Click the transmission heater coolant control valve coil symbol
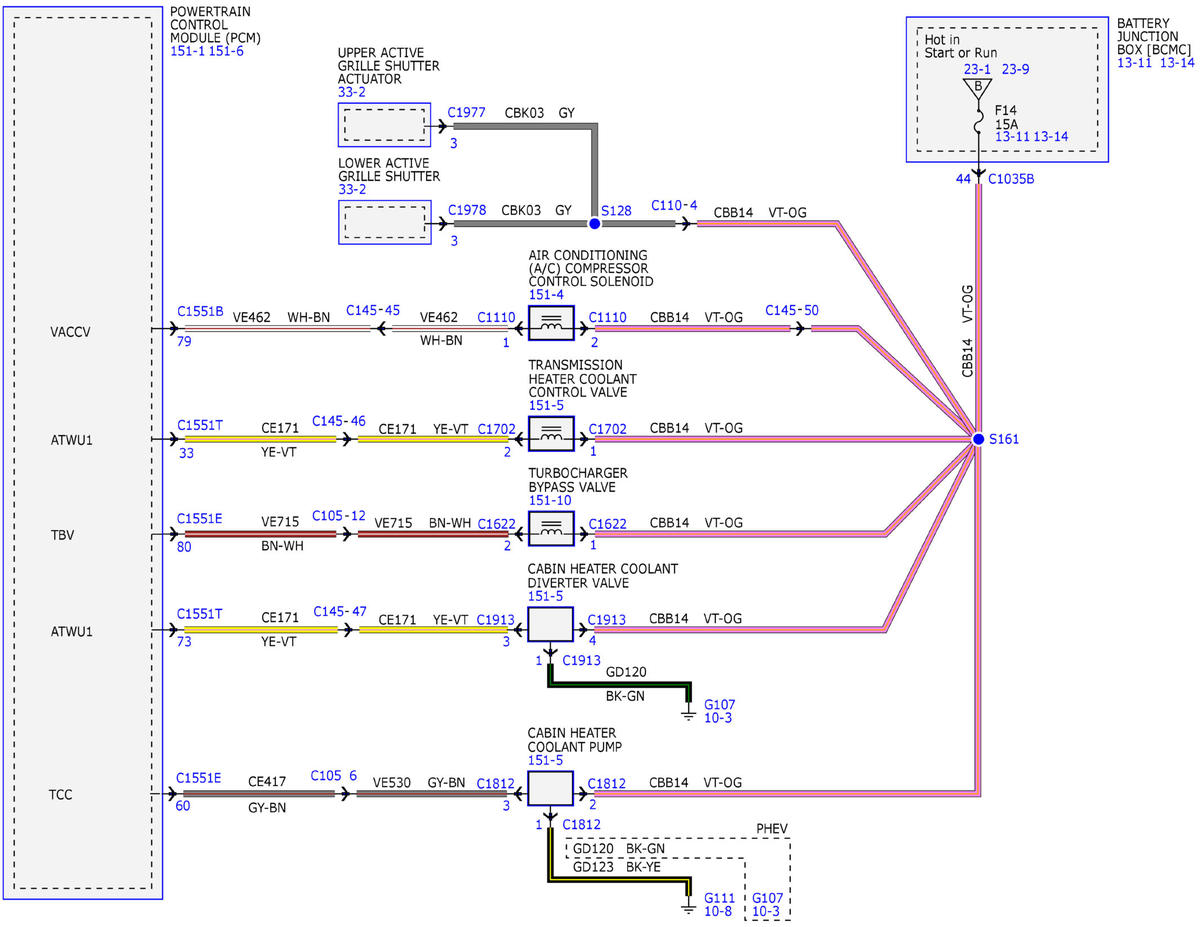The height and width of the screenshot is (927, 1200). pos(551,433)
